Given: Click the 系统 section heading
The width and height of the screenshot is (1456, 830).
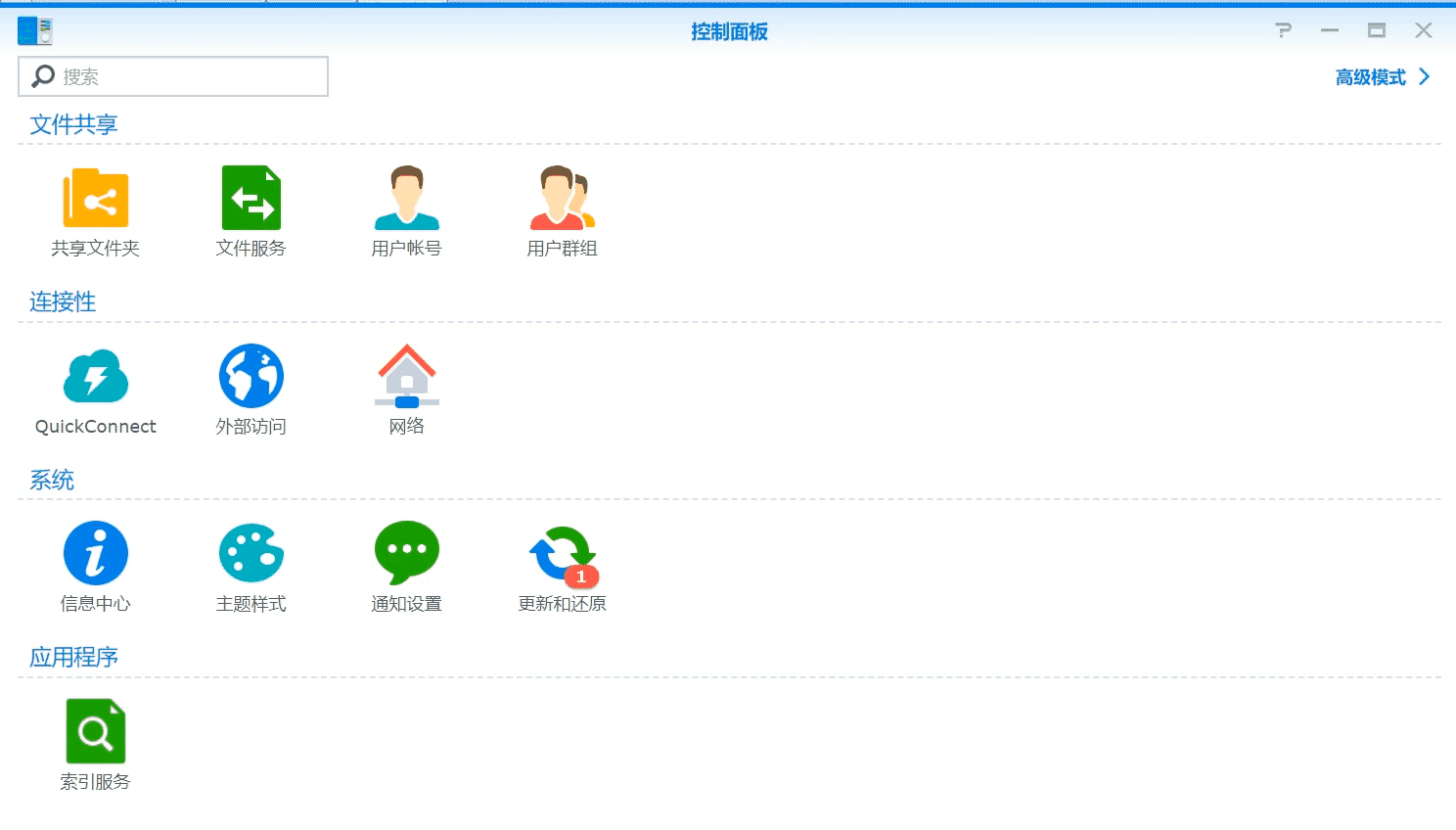Looking at the screenshot, I should pyautogui.click(x=52, y=481).
